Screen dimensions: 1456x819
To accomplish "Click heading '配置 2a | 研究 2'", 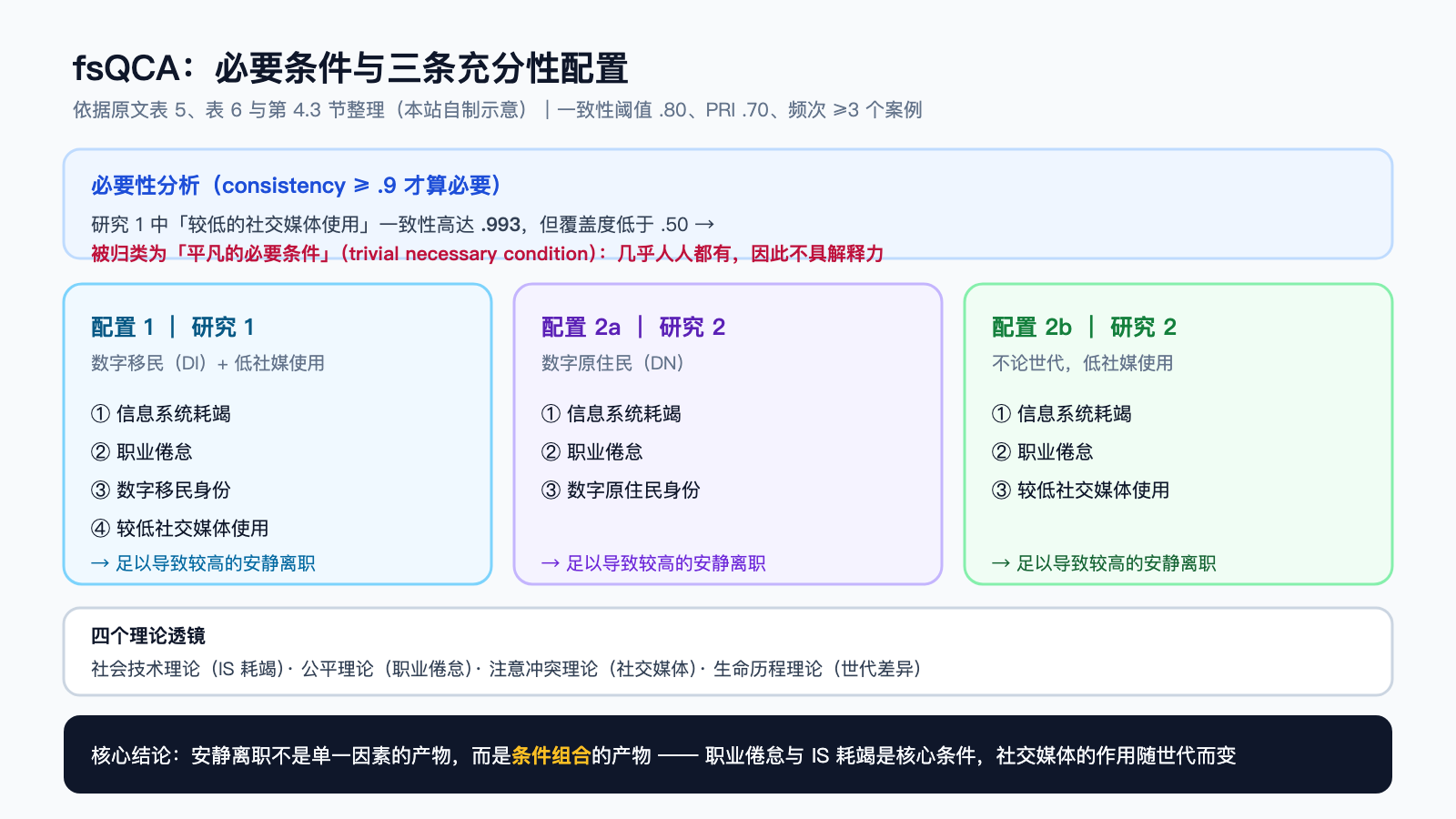I will [x=633, y=328].
